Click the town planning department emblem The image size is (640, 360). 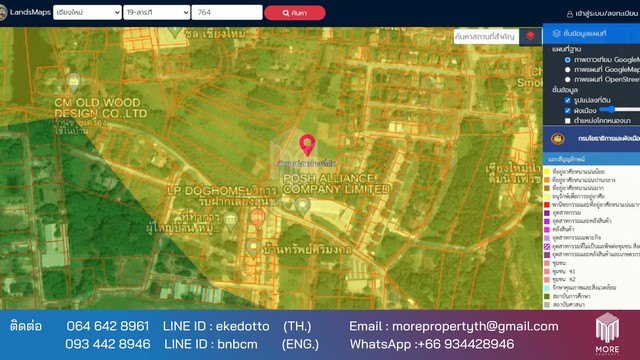[558, 139]
